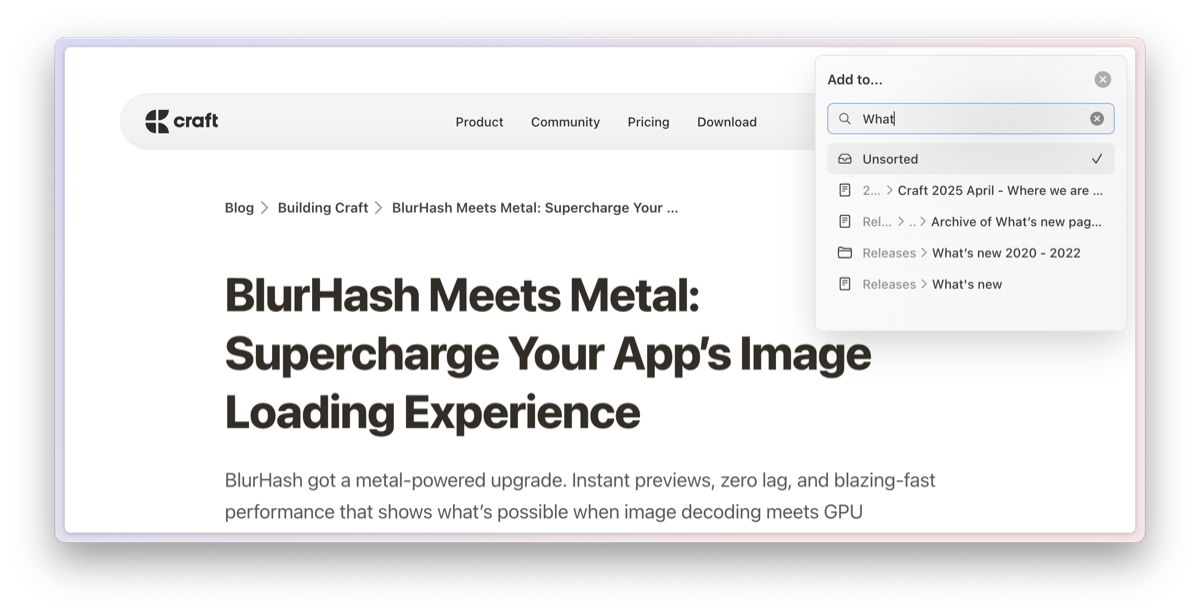Viewport: 1200px width, 616px height.
Task: Click the document icon beside Craft 2025 April
Action: (x=845, y=190)
